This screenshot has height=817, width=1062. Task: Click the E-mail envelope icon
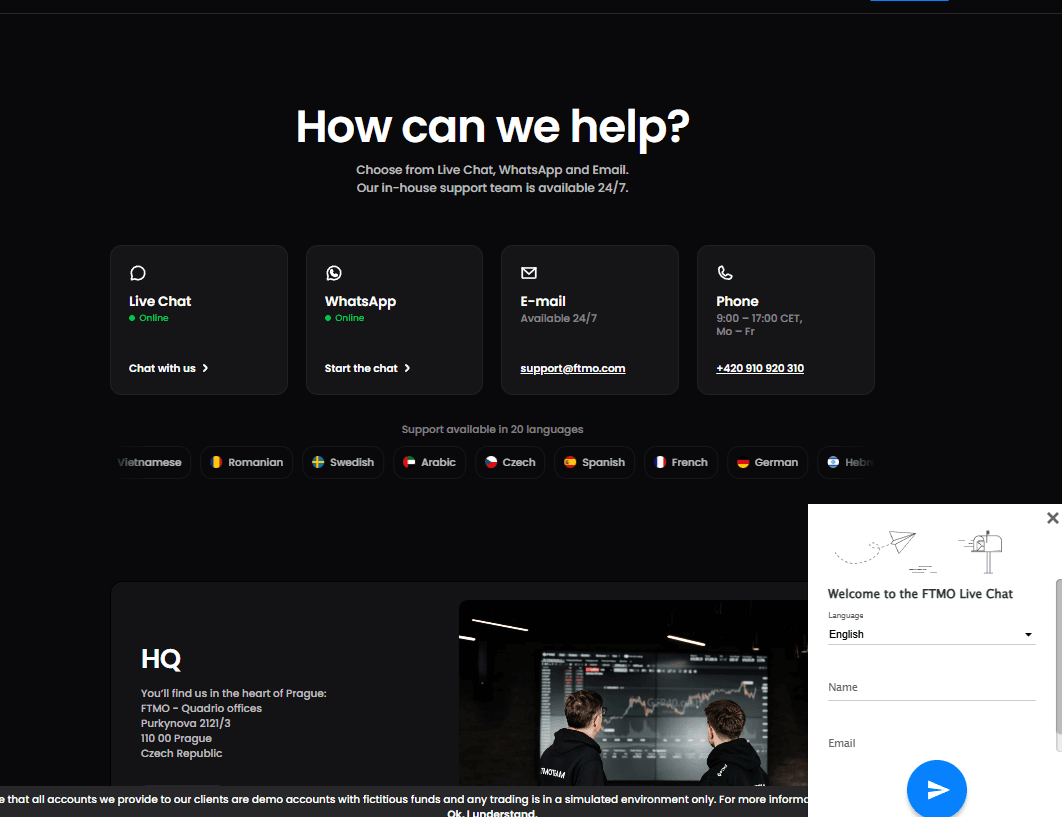click(x=529, y=273)
